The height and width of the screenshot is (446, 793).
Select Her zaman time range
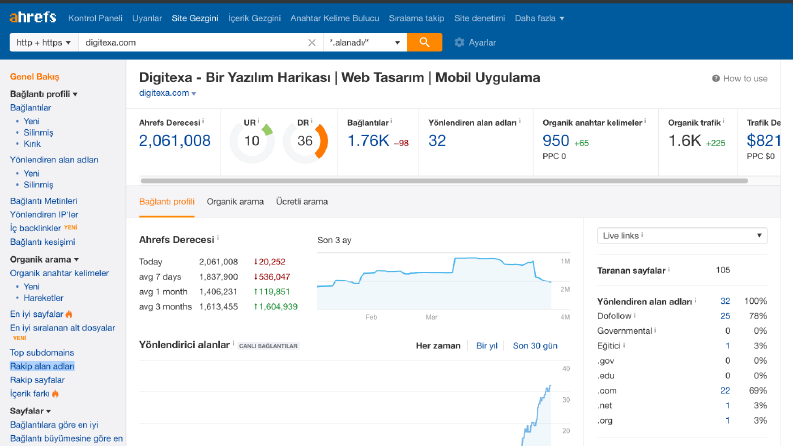(x=438, y=346)
